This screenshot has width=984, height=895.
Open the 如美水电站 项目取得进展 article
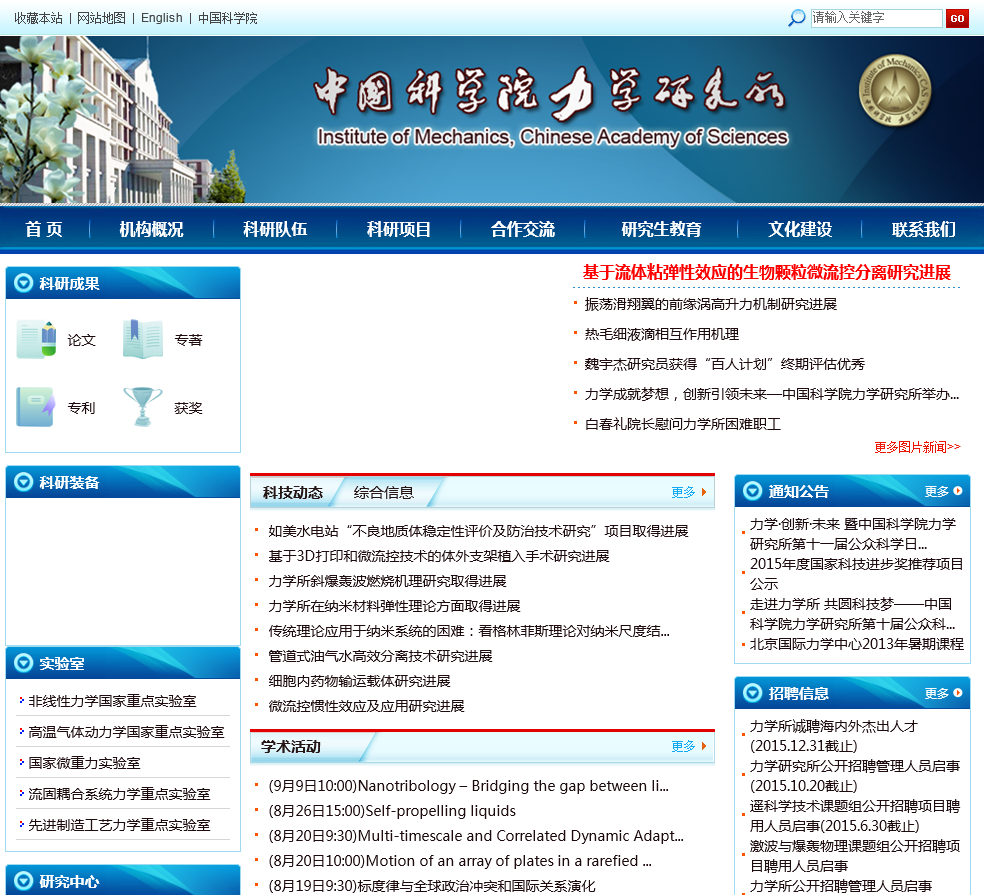(x=478, y=531)
